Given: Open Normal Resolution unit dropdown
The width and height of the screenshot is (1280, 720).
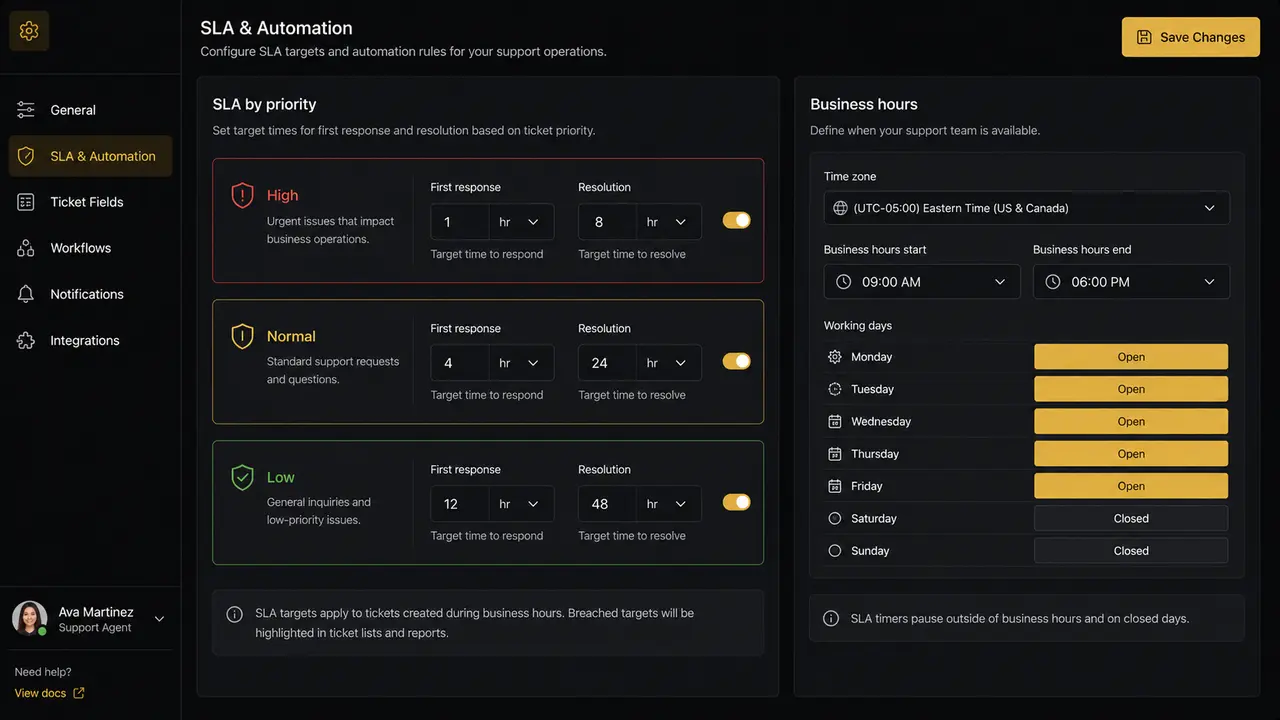Looking at the screenshot, I should [x=669, y=363].
